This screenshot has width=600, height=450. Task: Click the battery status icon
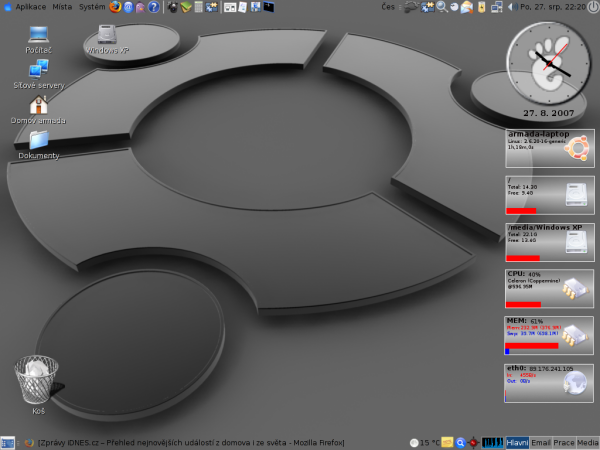click(482, 7)
